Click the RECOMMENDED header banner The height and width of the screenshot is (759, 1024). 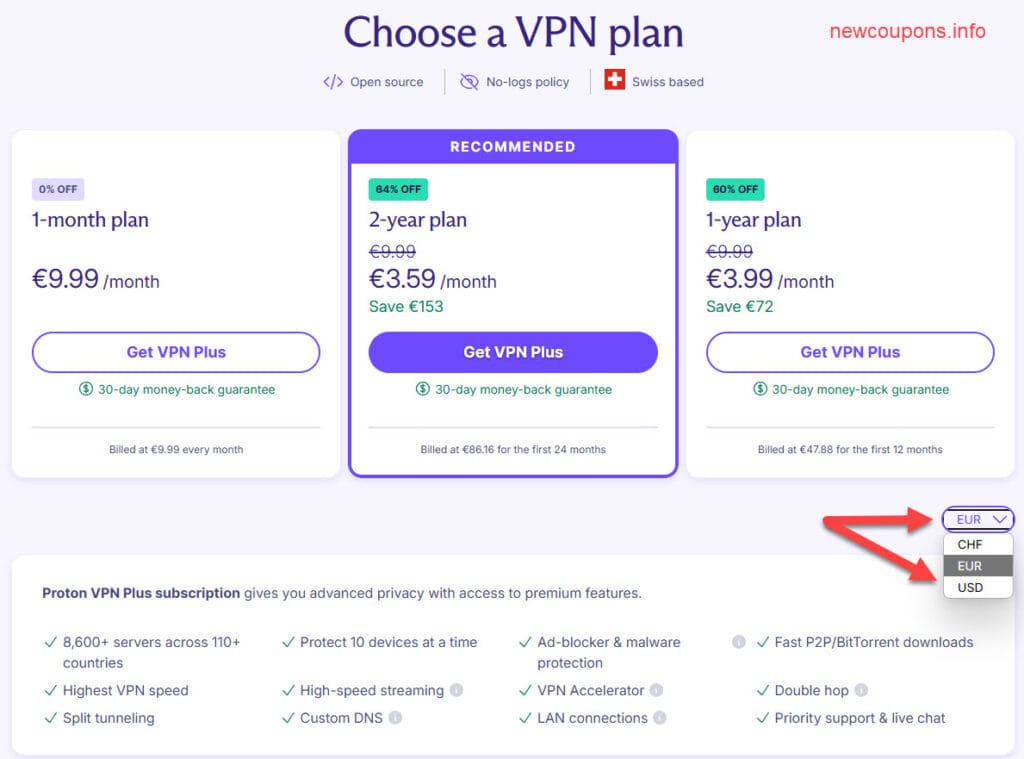[512, 146]
